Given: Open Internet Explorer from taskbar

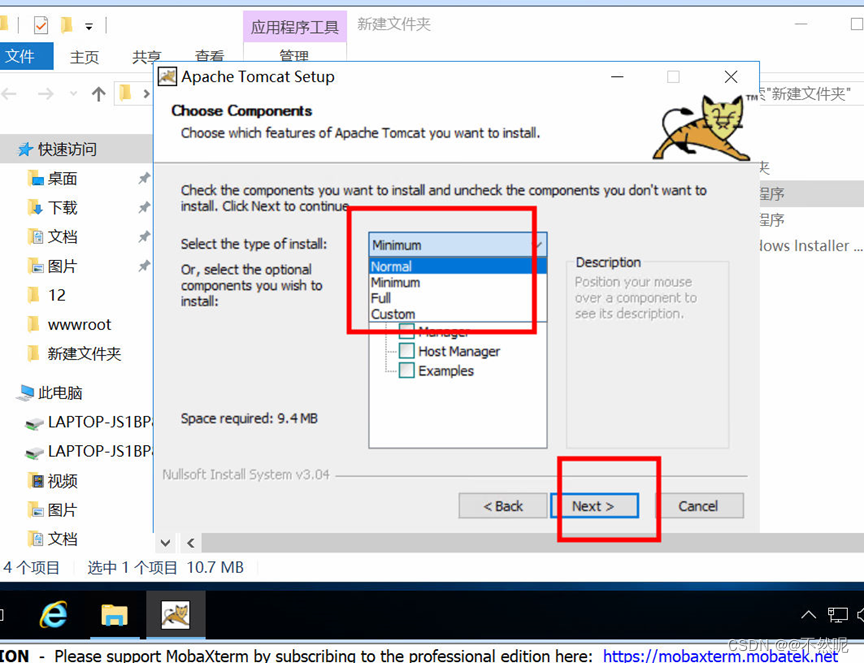Looking at the screenshot, I should [x=53, y=615].
